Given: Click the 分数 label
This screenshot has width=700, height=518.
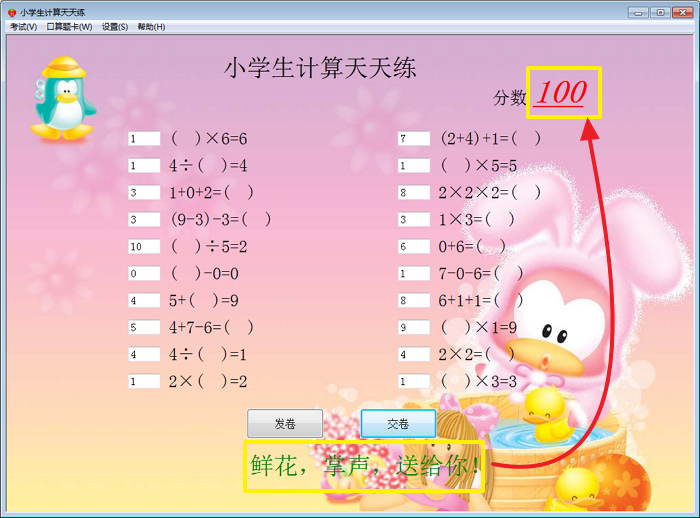Looking at the screenshot, I should tap(509, 97).
